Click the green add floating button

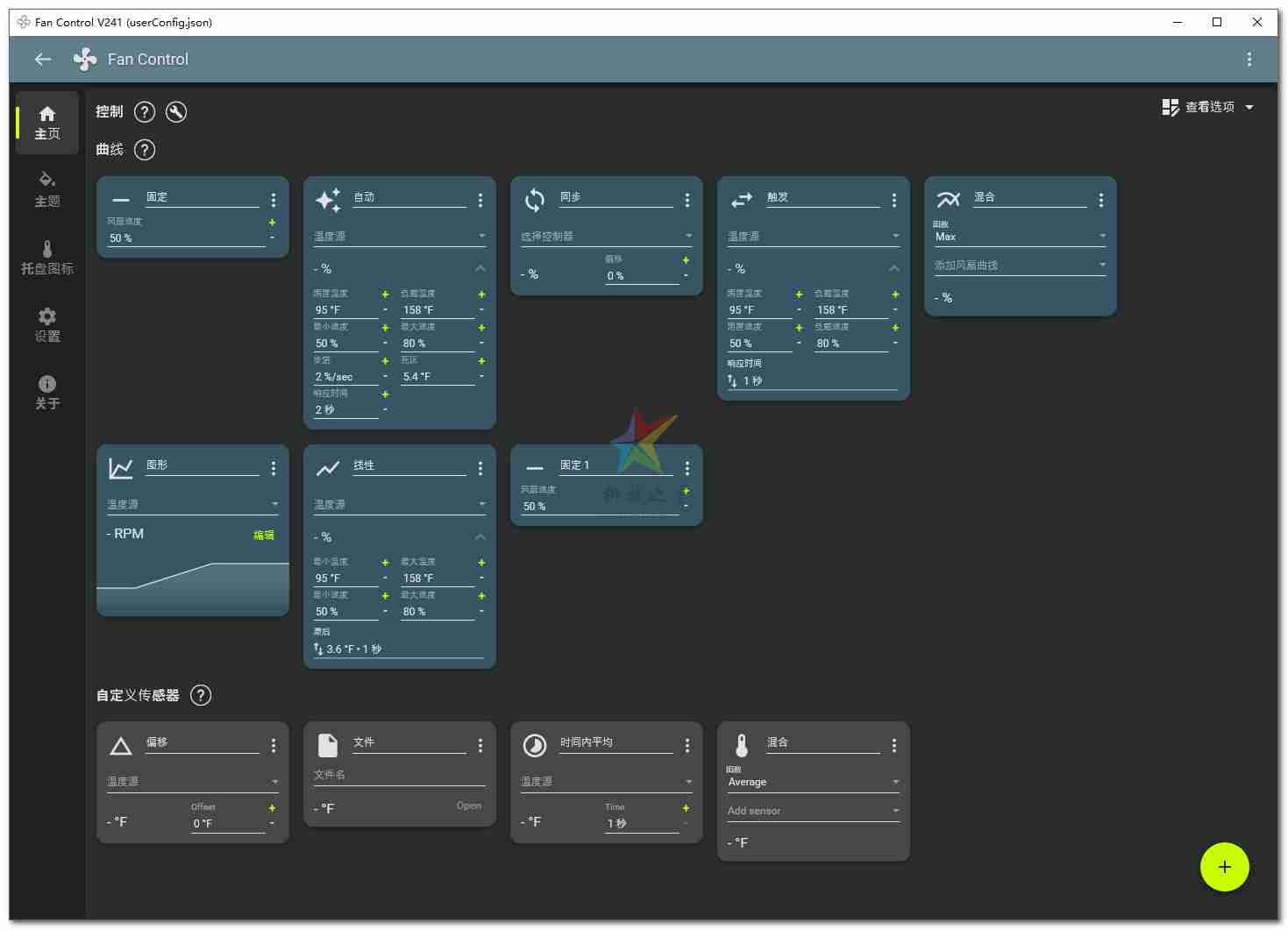click(x=1224, y=867)
